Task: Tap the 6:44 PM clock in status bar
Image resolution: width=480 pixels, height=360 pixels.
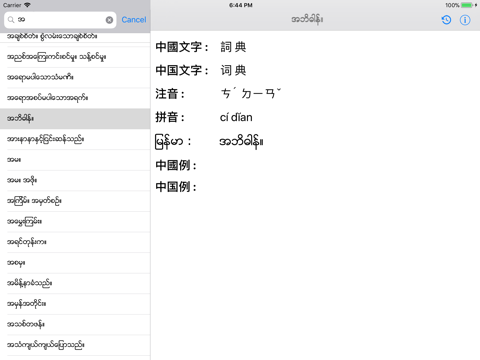Action: tap(240, 5)
